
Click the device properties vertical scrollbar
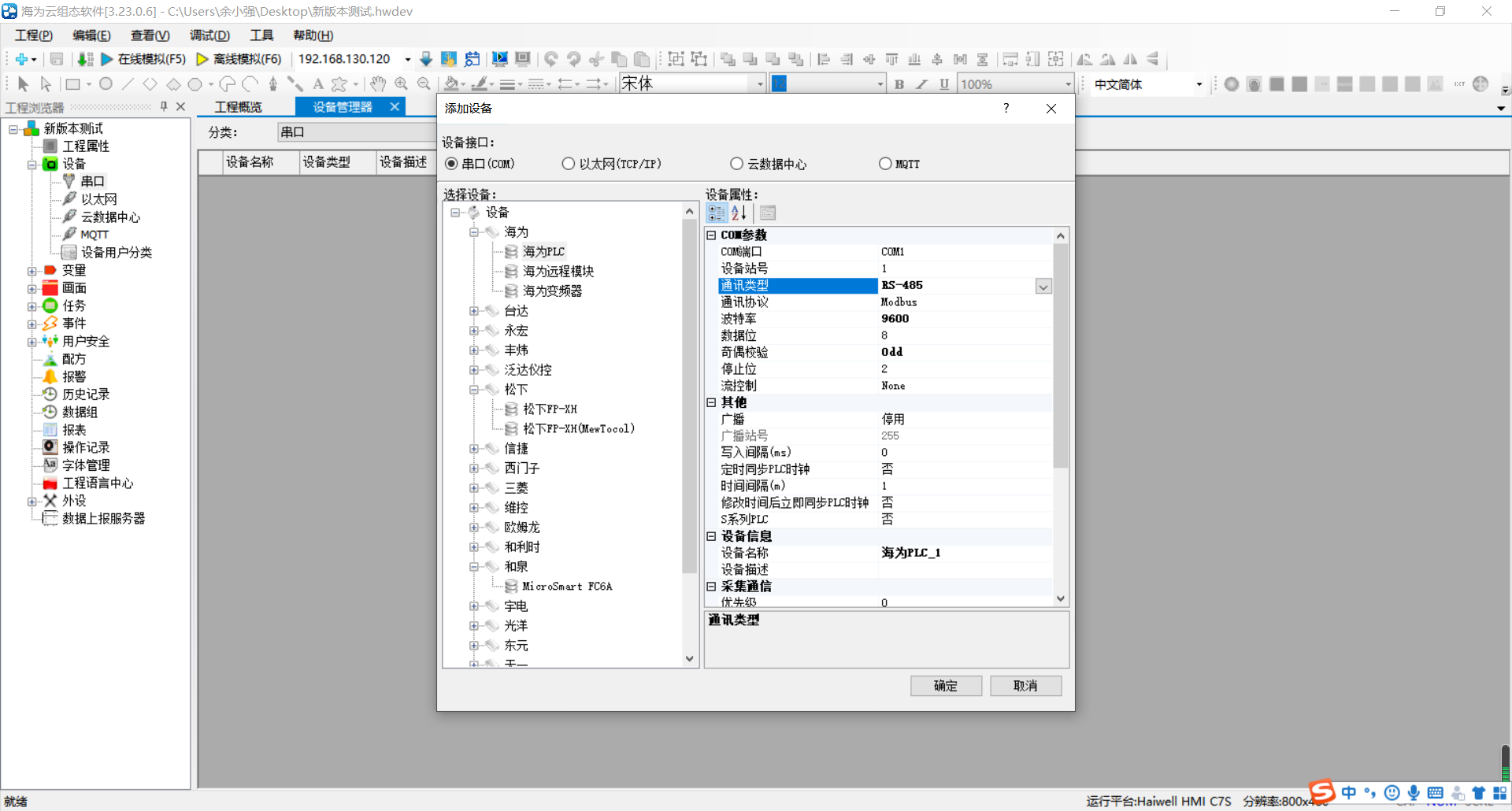pos(1061,417)
